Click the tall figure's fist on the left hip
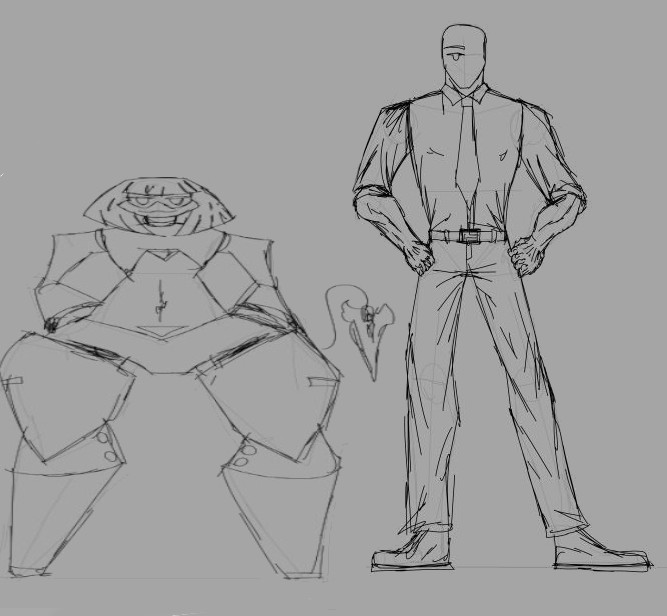Viewport: 667px width, 616px height. coord(420,257)
